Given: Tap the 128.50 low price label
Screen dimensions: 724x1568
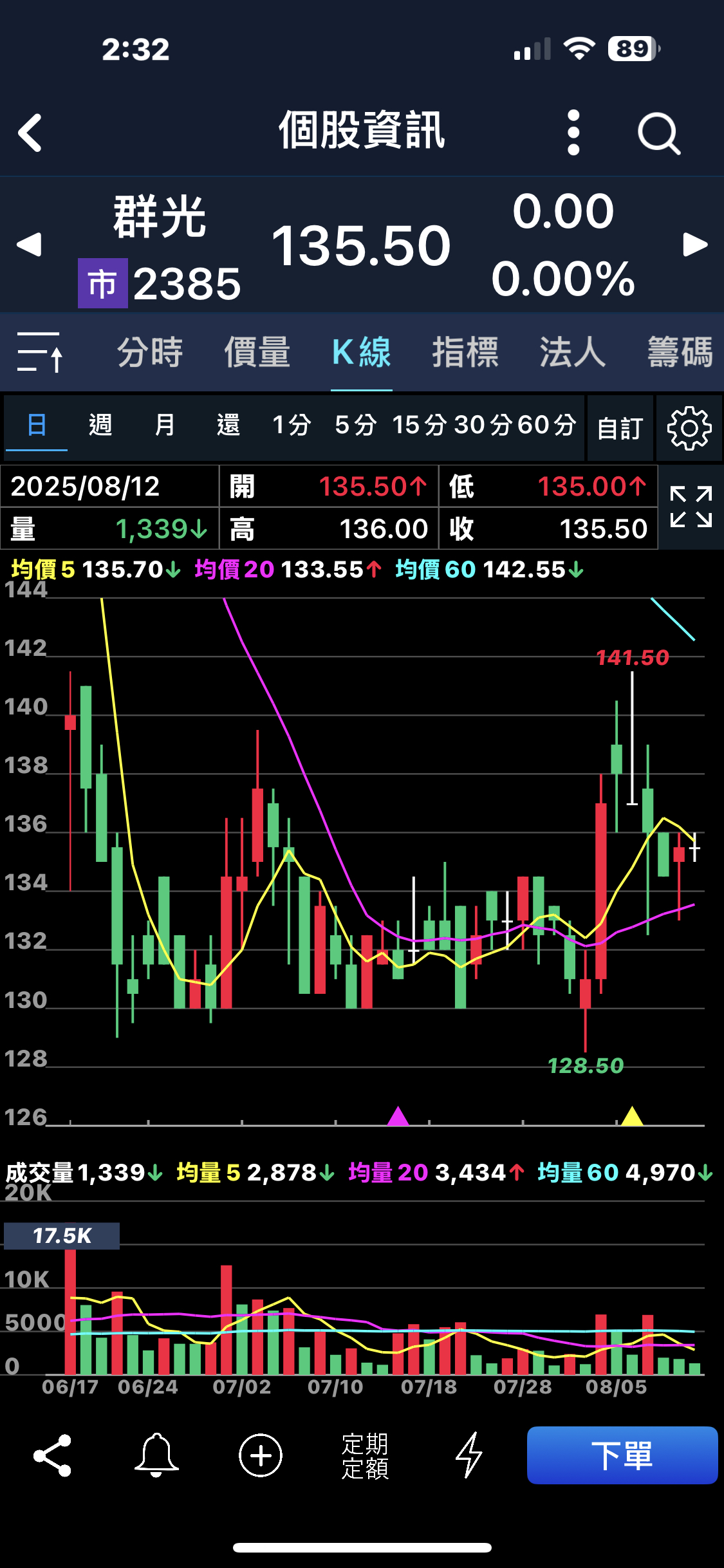Looking at the screenshot, I should coord(586,1066).
